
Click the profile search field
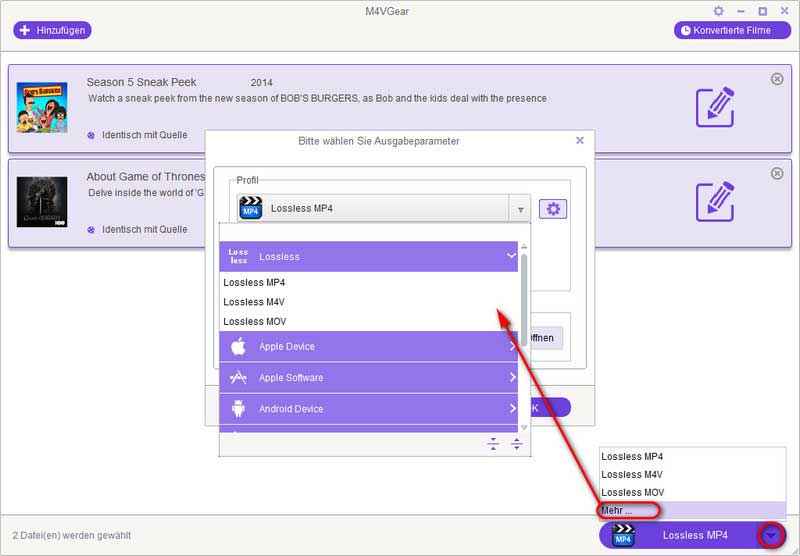(x=374, y=232)
